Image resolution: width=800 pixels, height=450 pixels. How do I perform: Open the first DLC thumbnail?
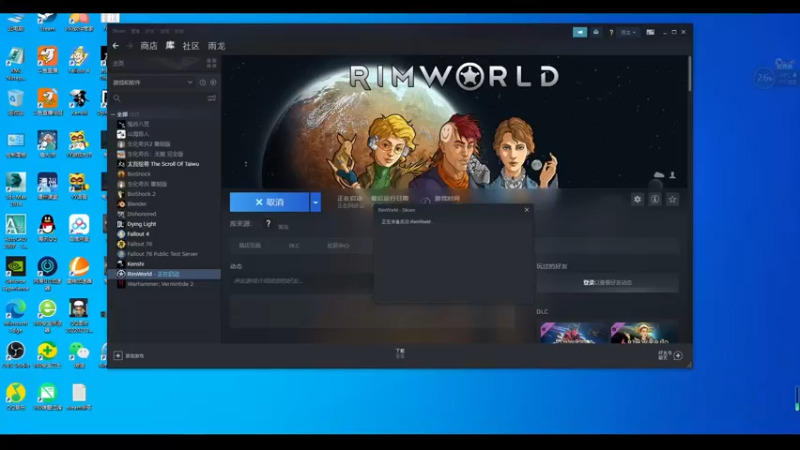[x=574, y=333]
